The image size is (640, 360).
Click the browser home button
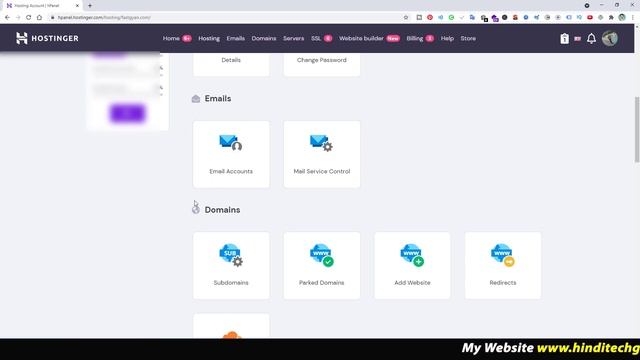[x=39, y=18]
